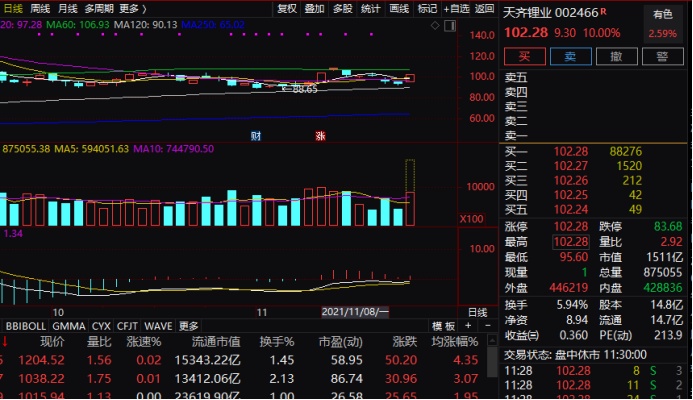693x400 pixels.
Task: Sort list by 量比 column header
Action: point(99,342)
